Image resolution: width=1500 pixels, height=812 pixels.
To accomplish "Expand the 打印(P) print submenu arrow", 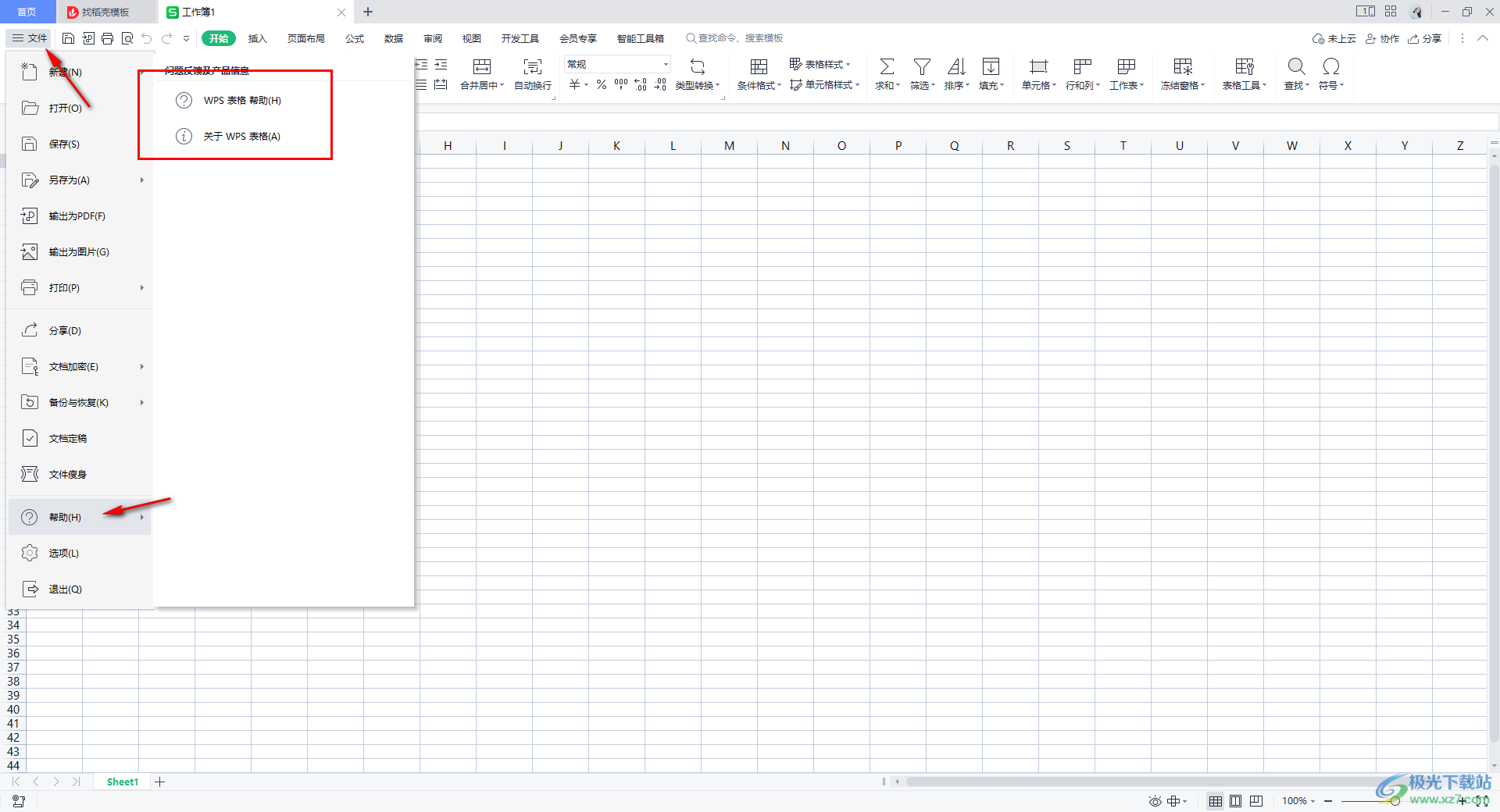I will click(141, 287).
